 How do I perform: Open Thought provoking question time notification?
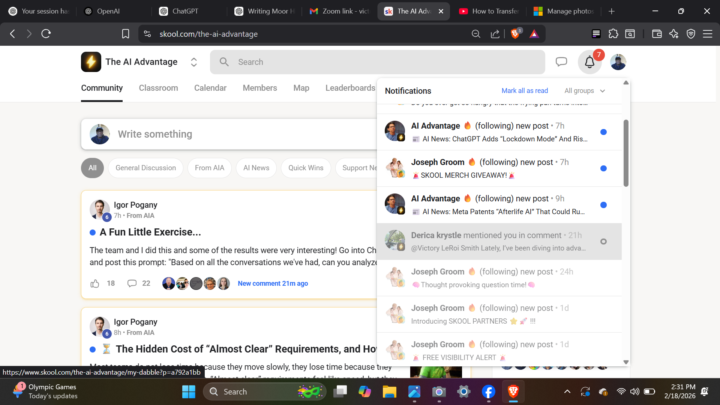point(499,278)
